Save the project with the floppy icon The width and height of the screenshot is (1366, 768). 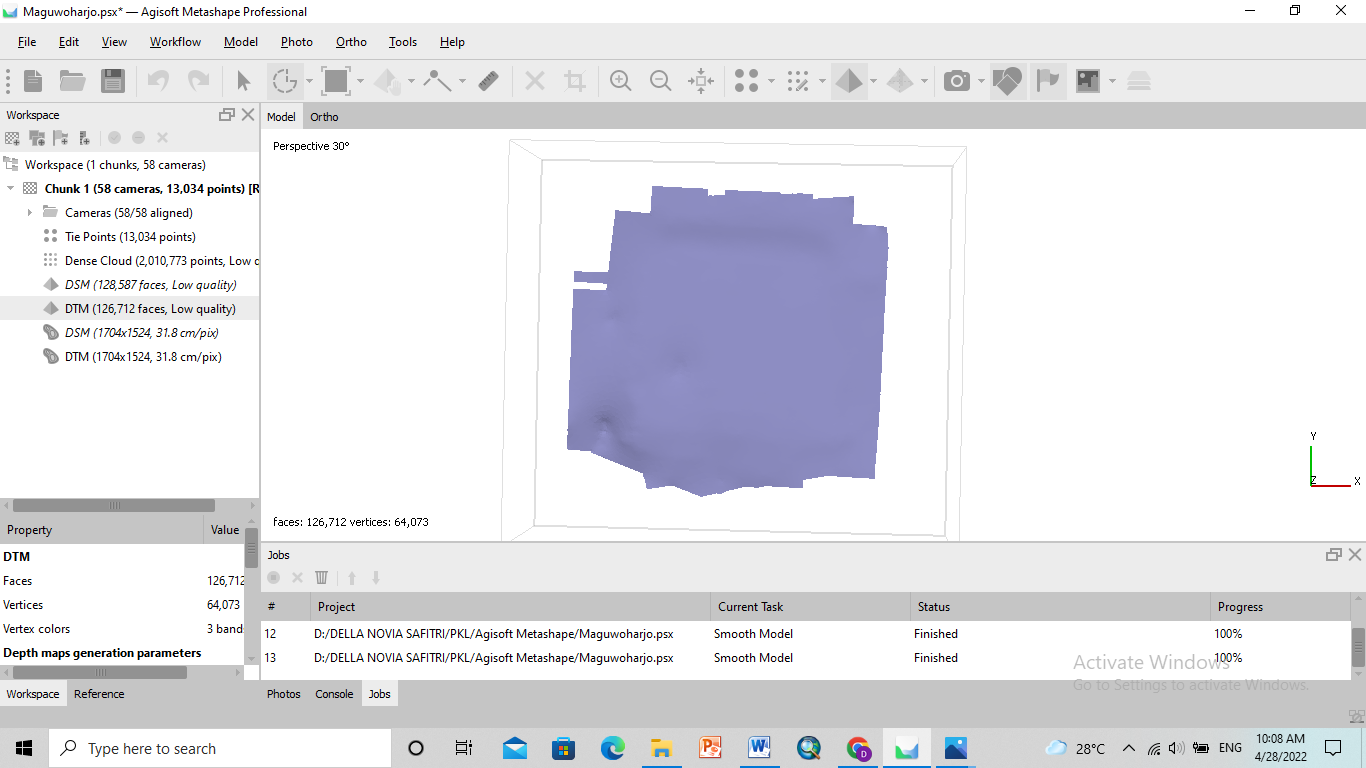tap(113, 81)
